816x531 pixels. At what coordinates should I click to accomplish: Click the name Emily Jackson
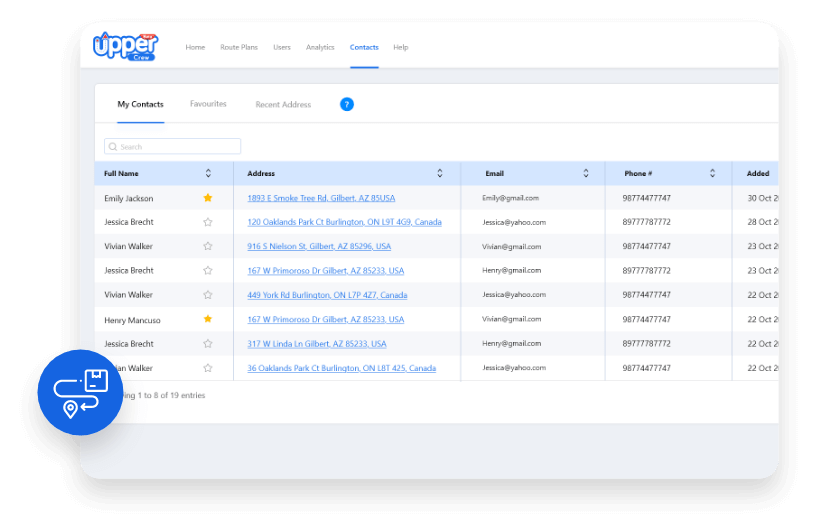point(129,198)
